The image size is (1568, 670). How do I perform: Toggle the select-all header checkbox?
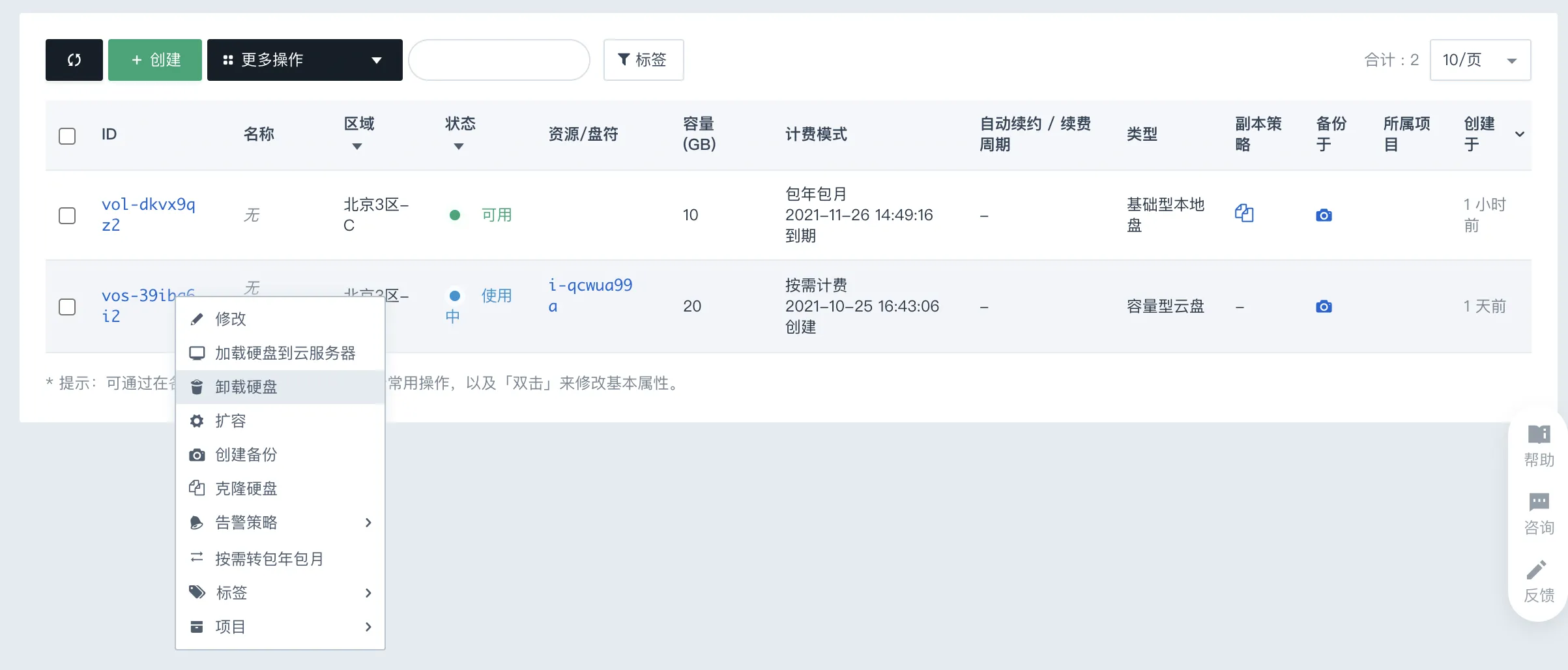pos(67,136)
